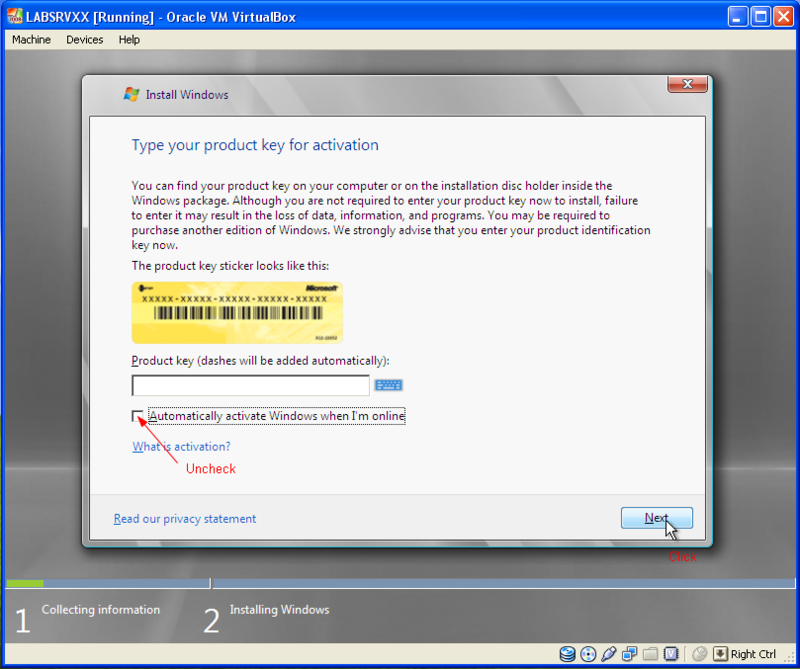Viewport: 800px width, 669px height.
Task: Click the Install Windows logo icon
Action: [x=131, y=94]
